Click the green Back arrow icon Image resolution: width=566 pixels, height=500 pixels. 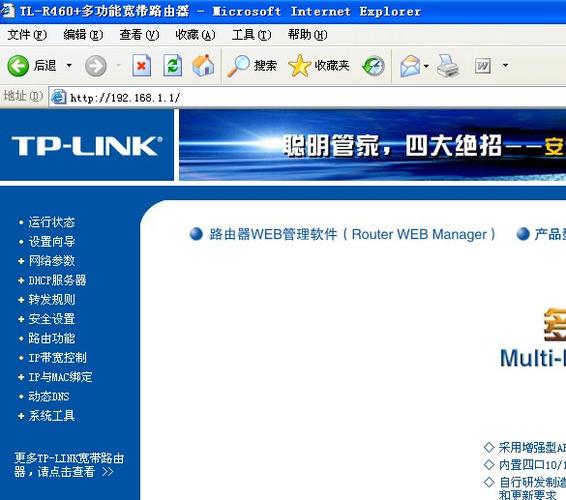18,66
